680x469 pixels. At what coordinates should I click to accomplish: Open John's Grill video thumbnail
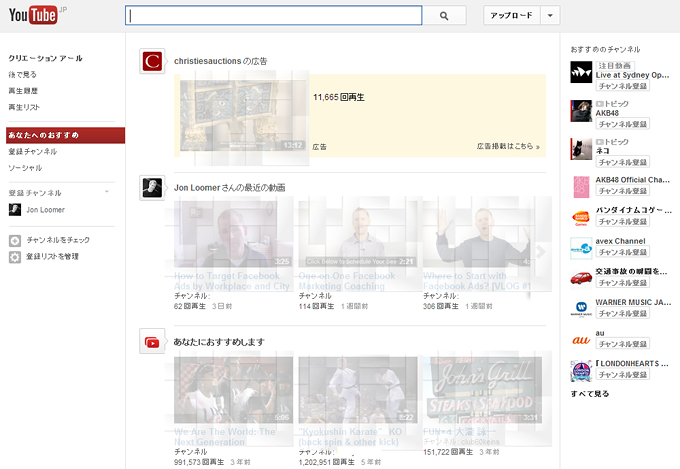(x=482, y=390)
